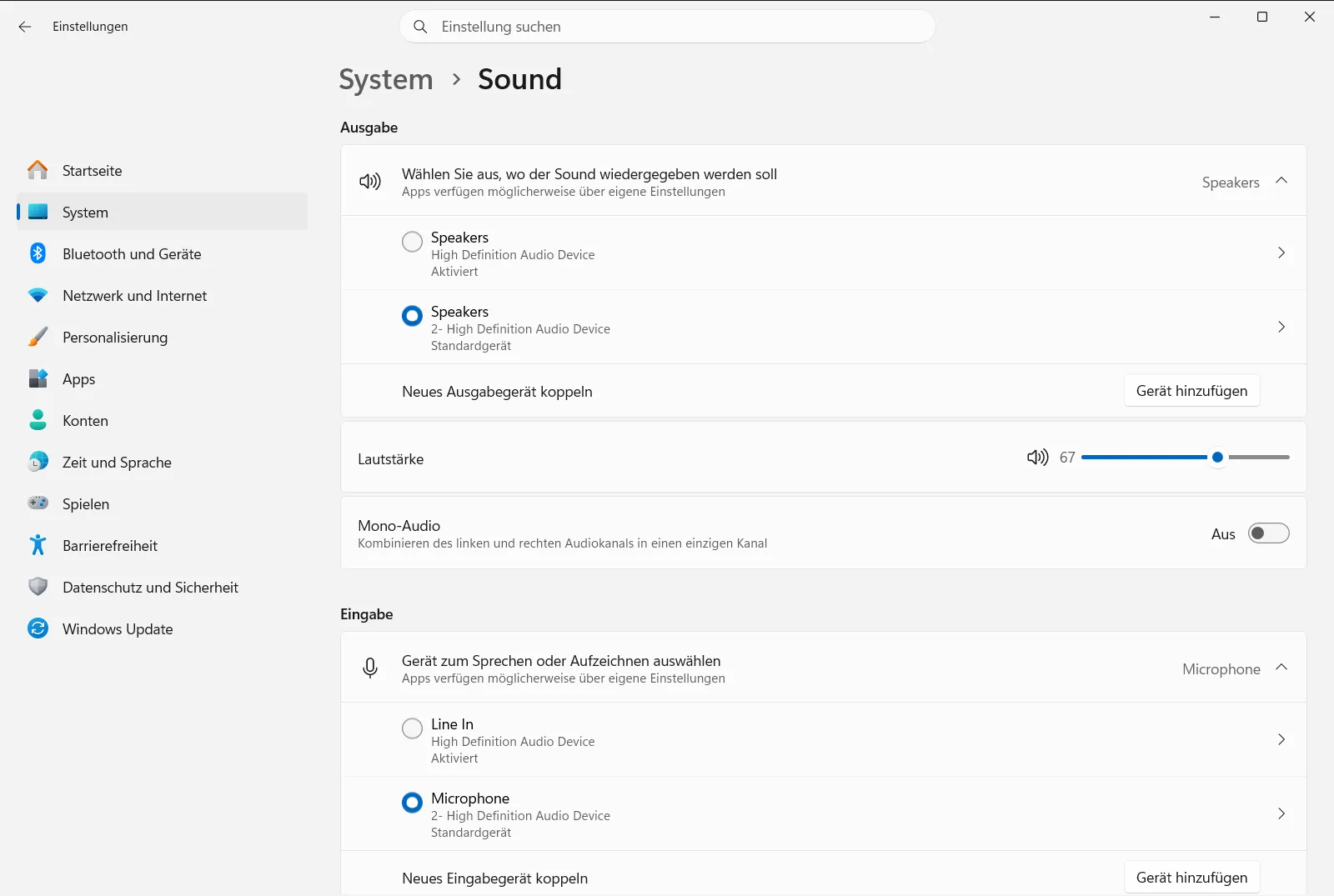Click the volume value 67
Viewport: 1334px width, 896px height.
click(x=1067, y=458)
